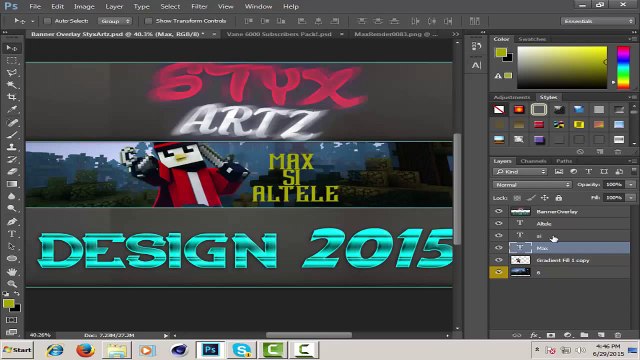Select the Zoom tool
640x360 pixels.
tap(11, 284)
